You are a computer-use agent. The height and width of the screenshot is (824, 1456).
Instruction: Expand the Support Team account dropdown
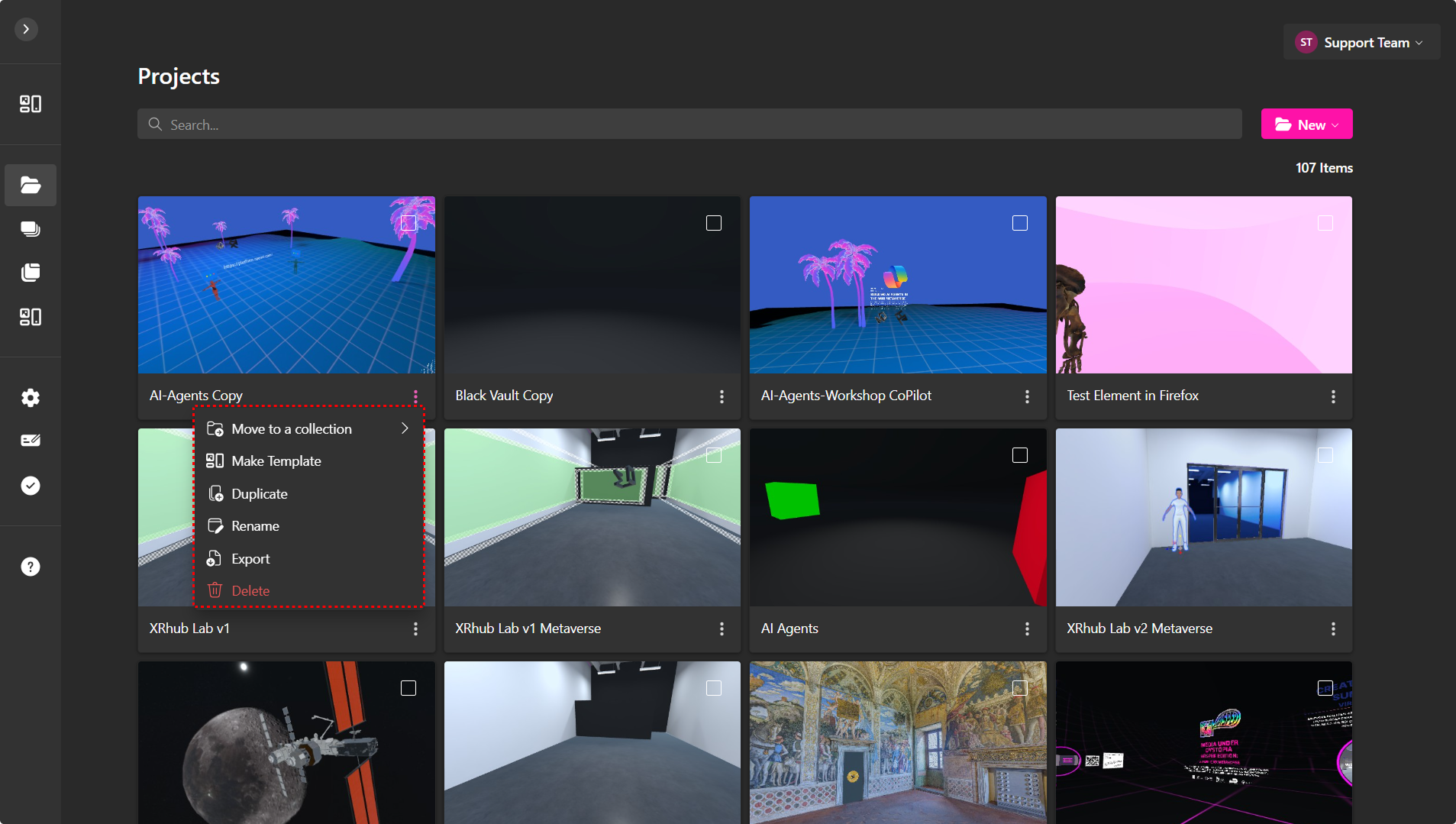[1360, 42]
